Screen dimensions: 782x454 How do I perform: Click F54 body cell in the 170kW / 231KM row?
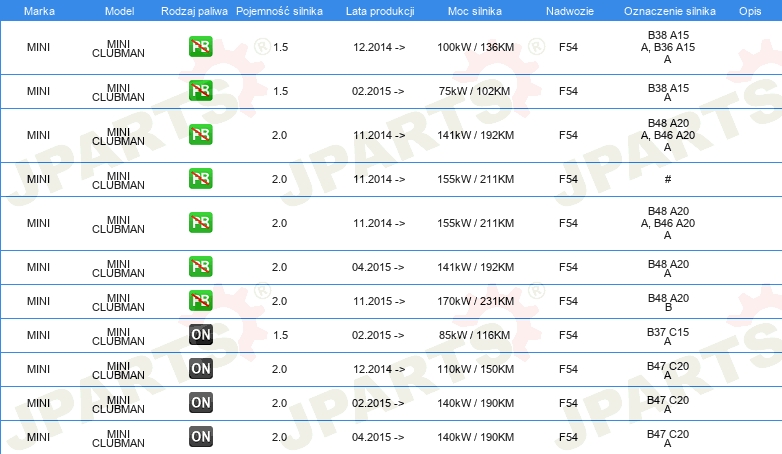[568, 301]
